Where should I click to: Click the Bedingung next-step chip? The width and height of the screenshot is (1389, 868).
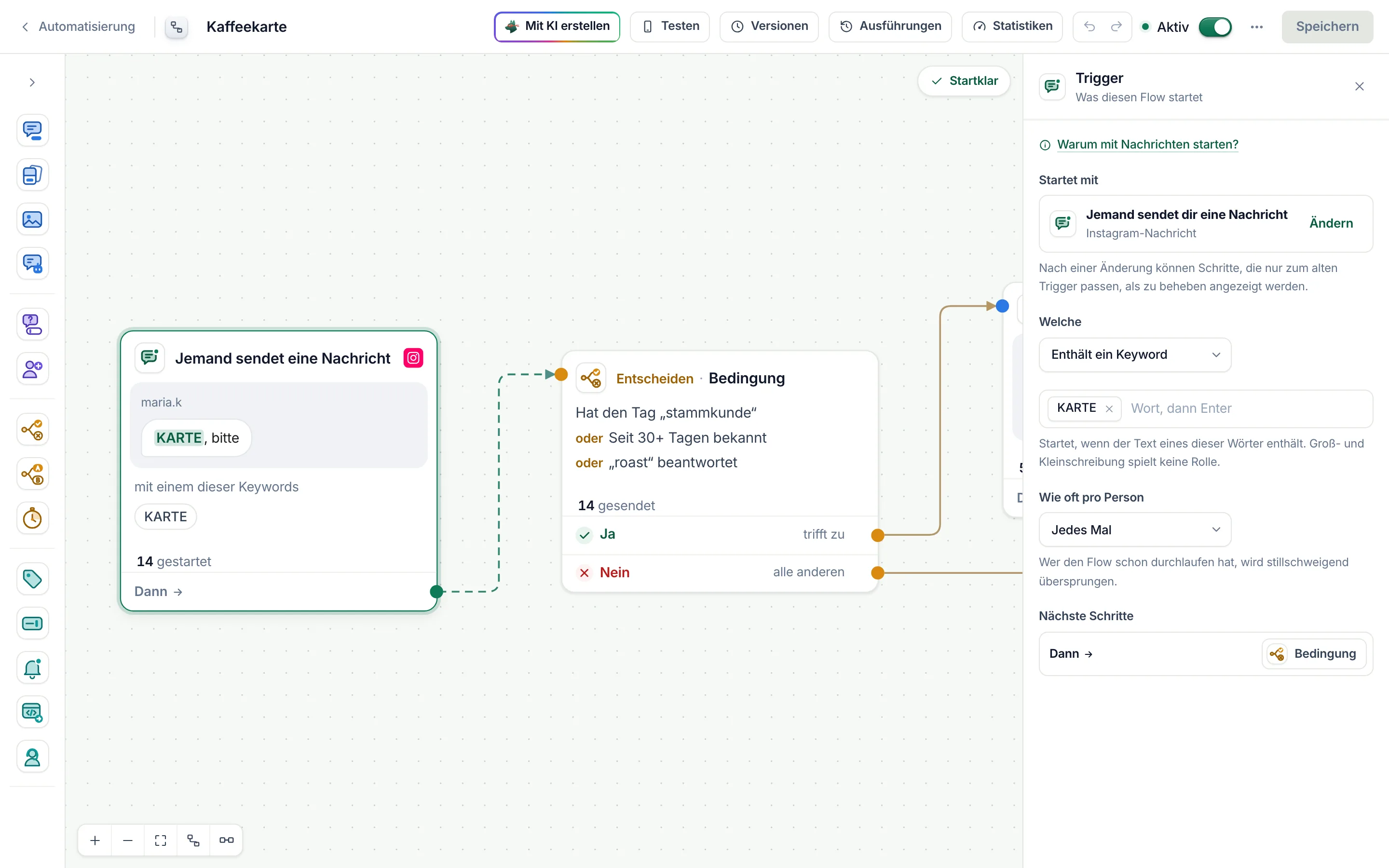click(1314, 654)
